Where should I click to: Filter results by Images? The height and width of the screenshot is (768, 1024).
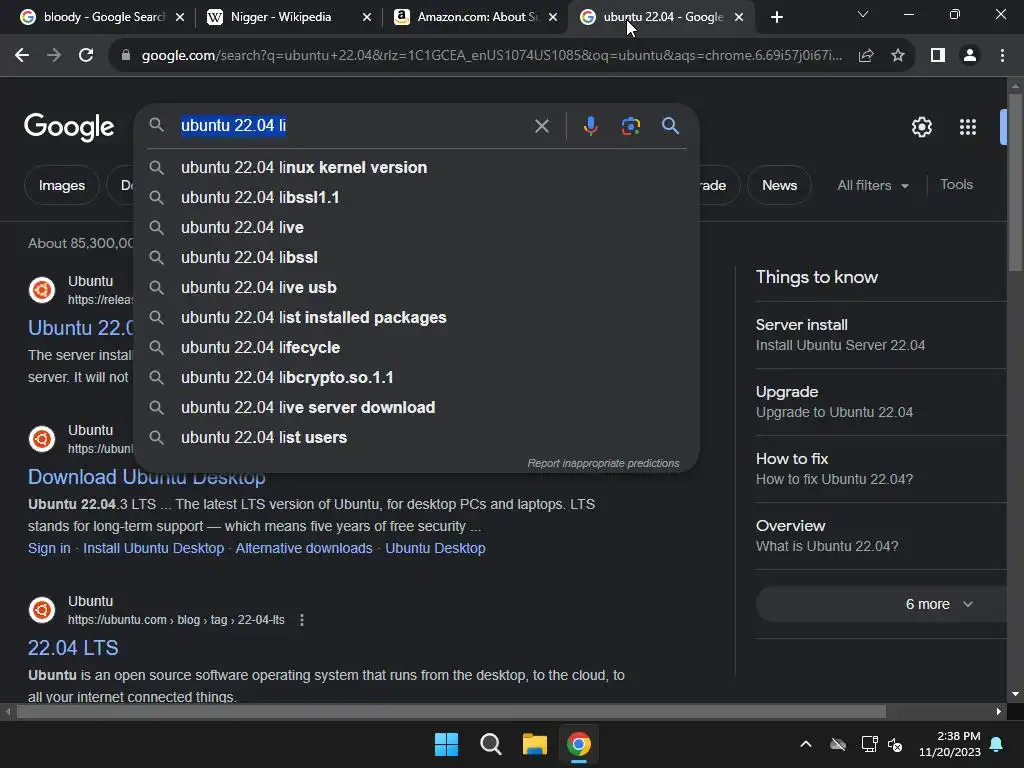tap(61, 185)
